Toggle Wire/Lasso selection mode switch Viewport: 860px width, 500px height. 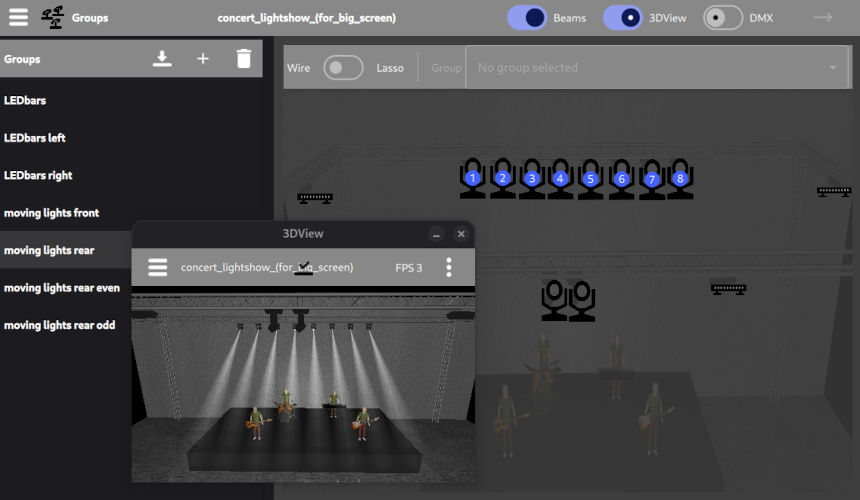click(x=343, y=68)
